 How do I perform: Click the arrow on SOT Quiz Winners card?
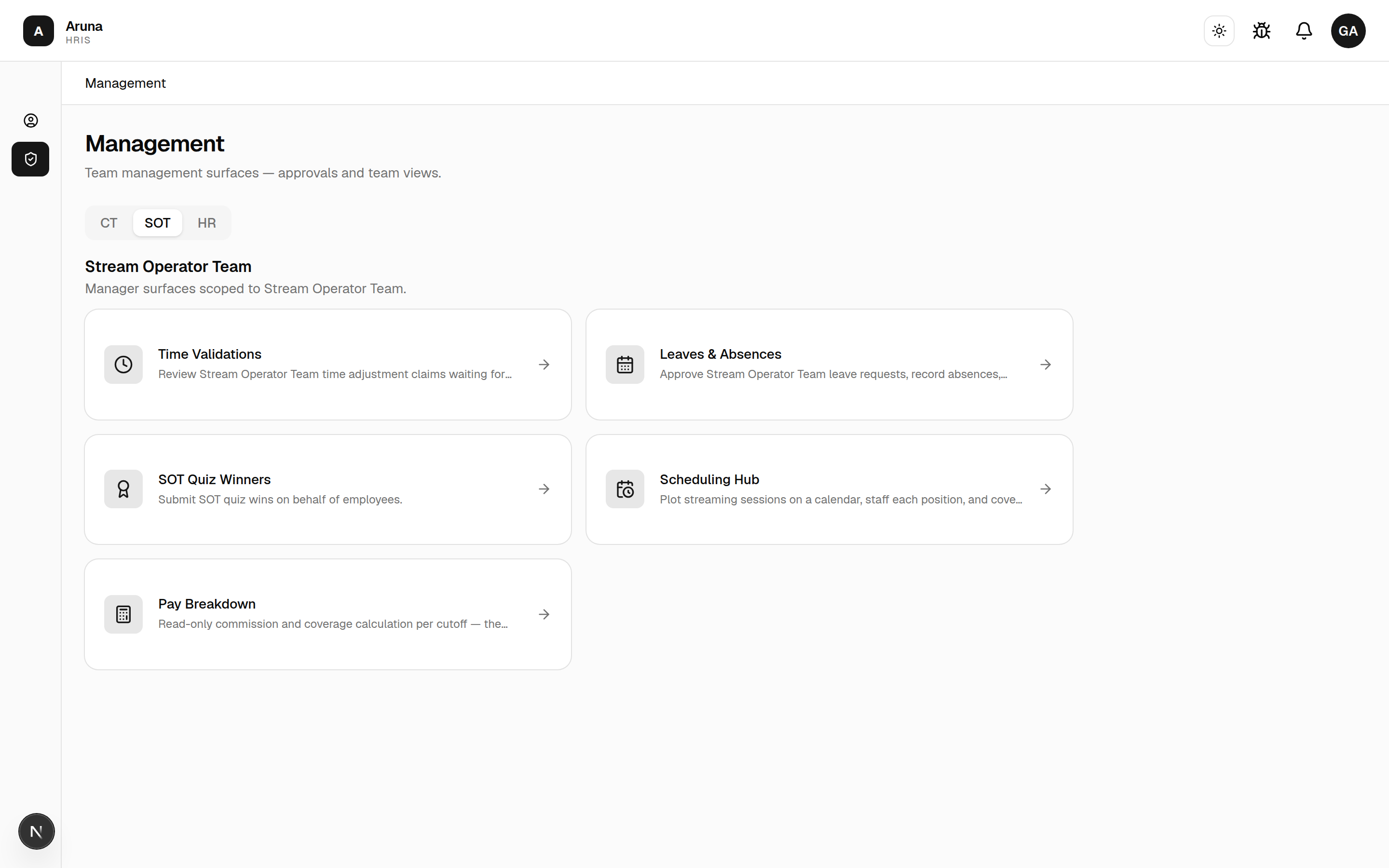coord(544,489)
